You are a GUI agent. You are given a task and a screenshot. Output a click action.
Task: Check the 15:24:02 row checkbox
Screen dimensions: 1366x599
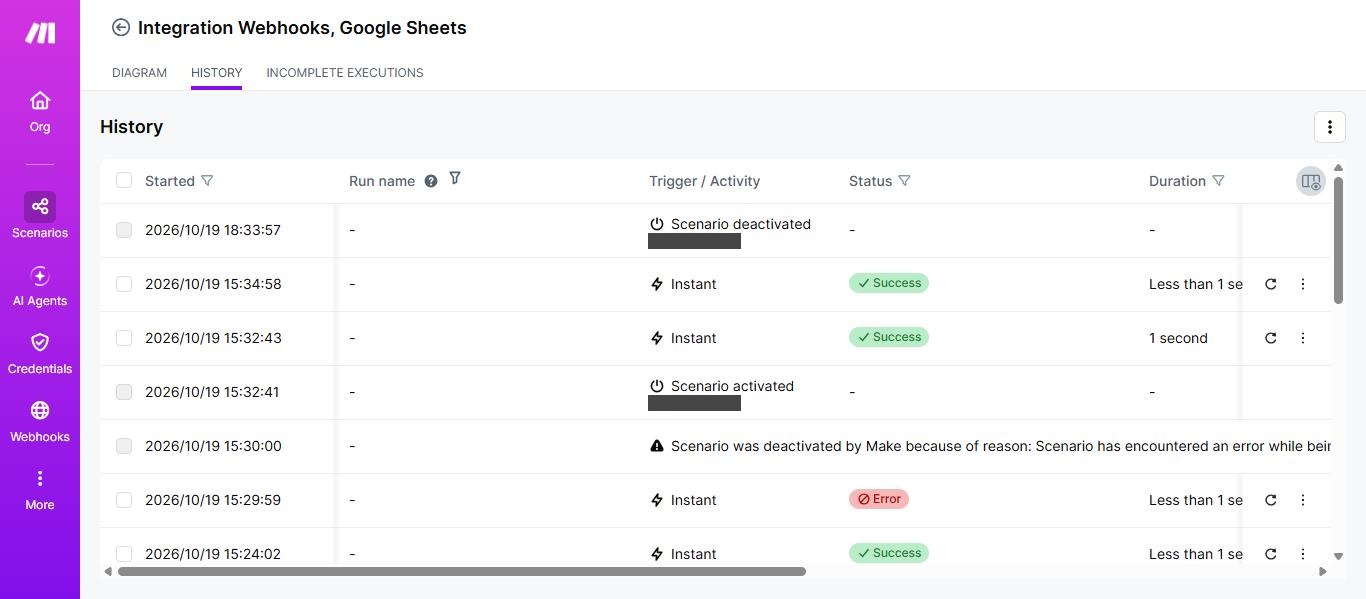(x=124, y=554)
